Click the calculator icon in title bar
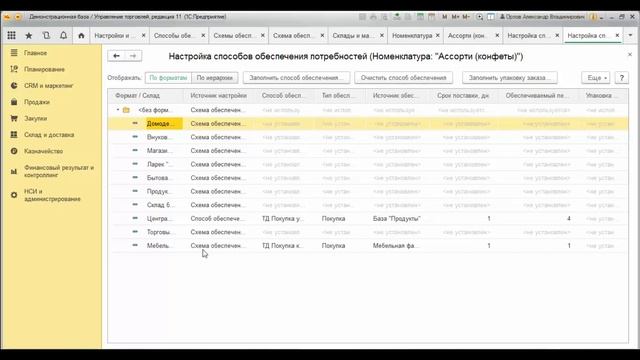The width and height of the screenshot is (640, 360). (x=420, y=17)
